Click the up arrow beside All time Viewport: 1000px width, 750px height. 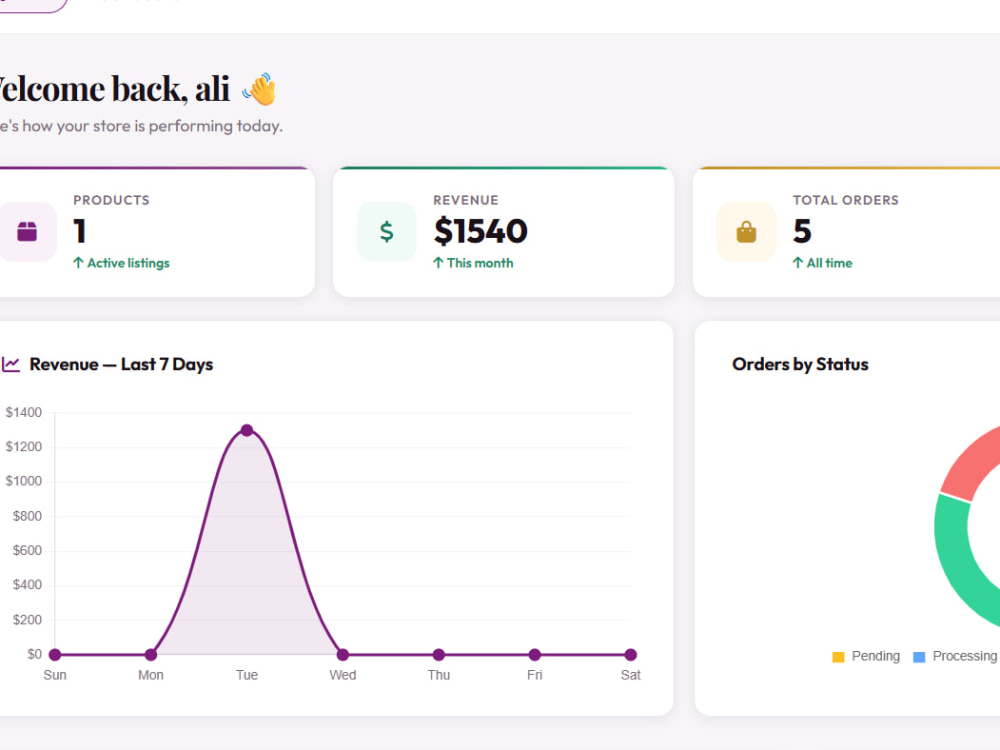798,263
